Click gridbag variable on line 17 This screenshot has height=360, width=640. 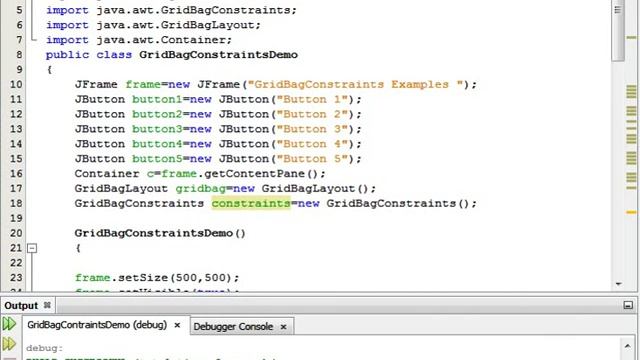point(200,189)
